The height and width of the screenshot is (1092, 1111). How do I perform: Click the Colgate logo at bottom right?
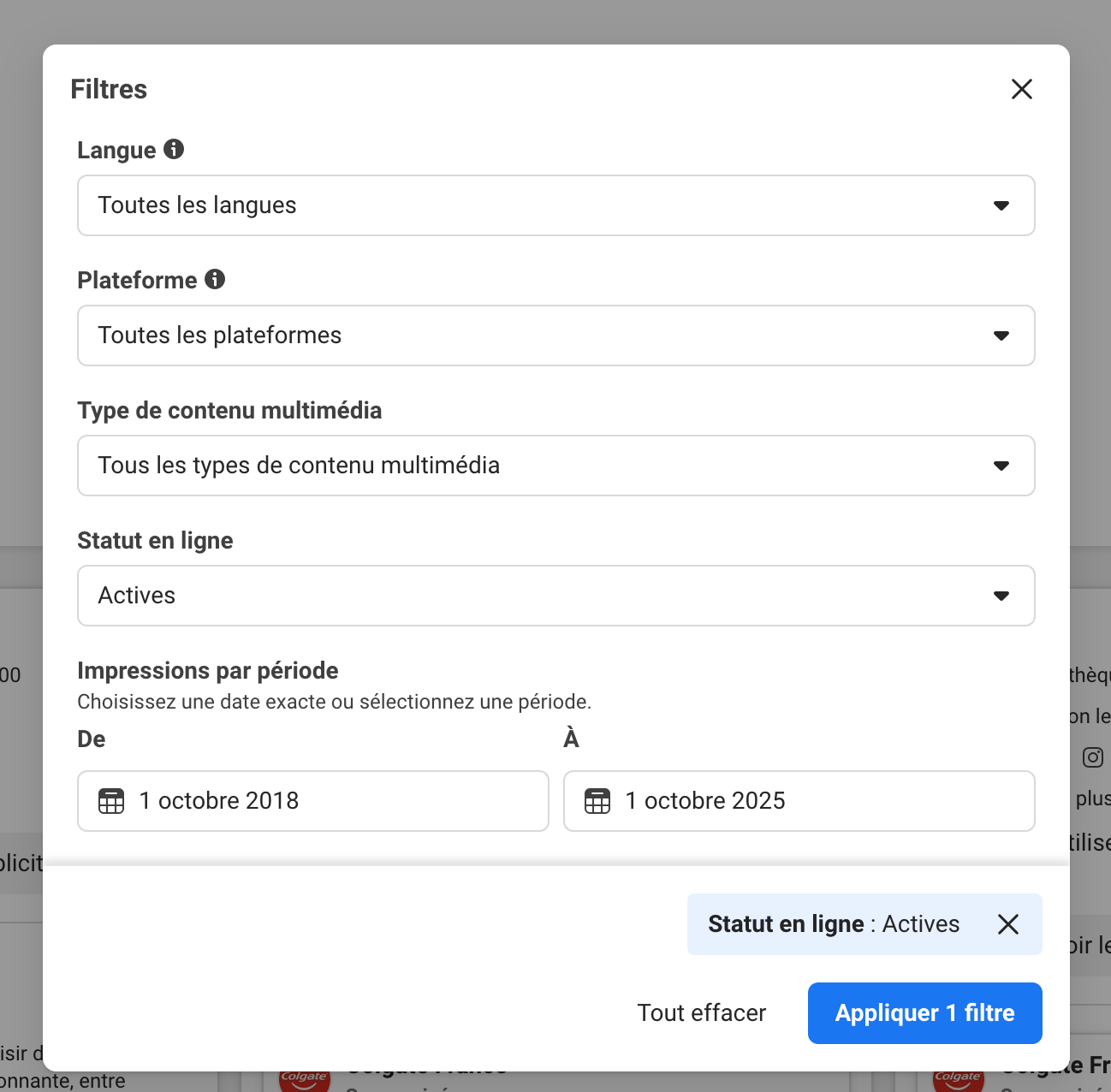coord(957,1080)
